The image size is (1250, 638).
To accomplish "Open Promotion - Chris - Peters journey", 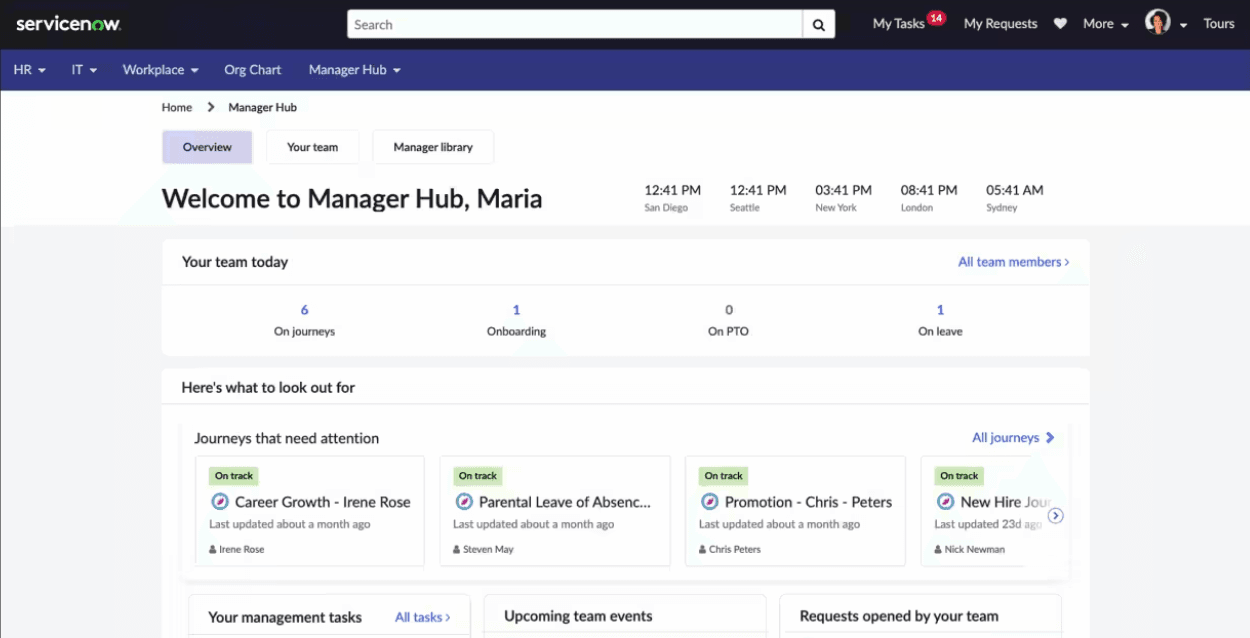I will [x=808, y=502].
